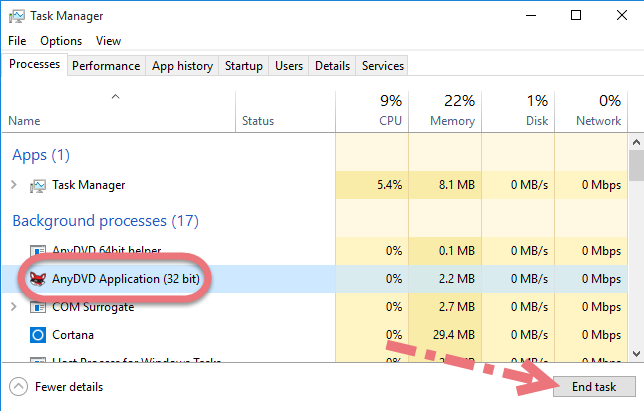This screenshot has height=411, width=644.
Task: Open the View menu
Action: coord(108,41)
